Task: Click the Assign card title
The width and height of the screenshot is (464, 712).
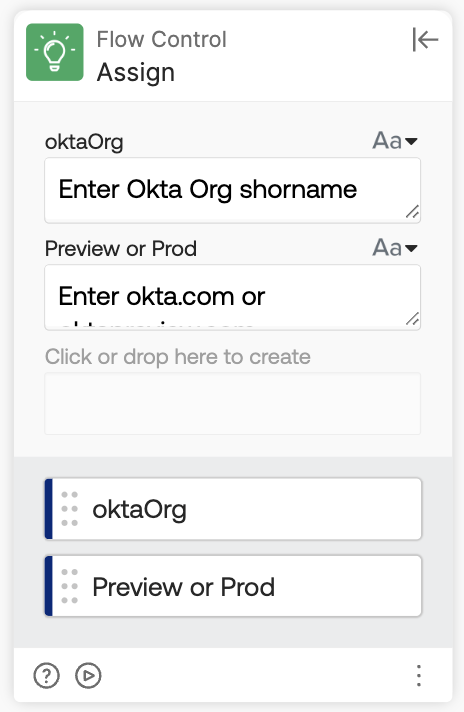Action: click(136, 73)
